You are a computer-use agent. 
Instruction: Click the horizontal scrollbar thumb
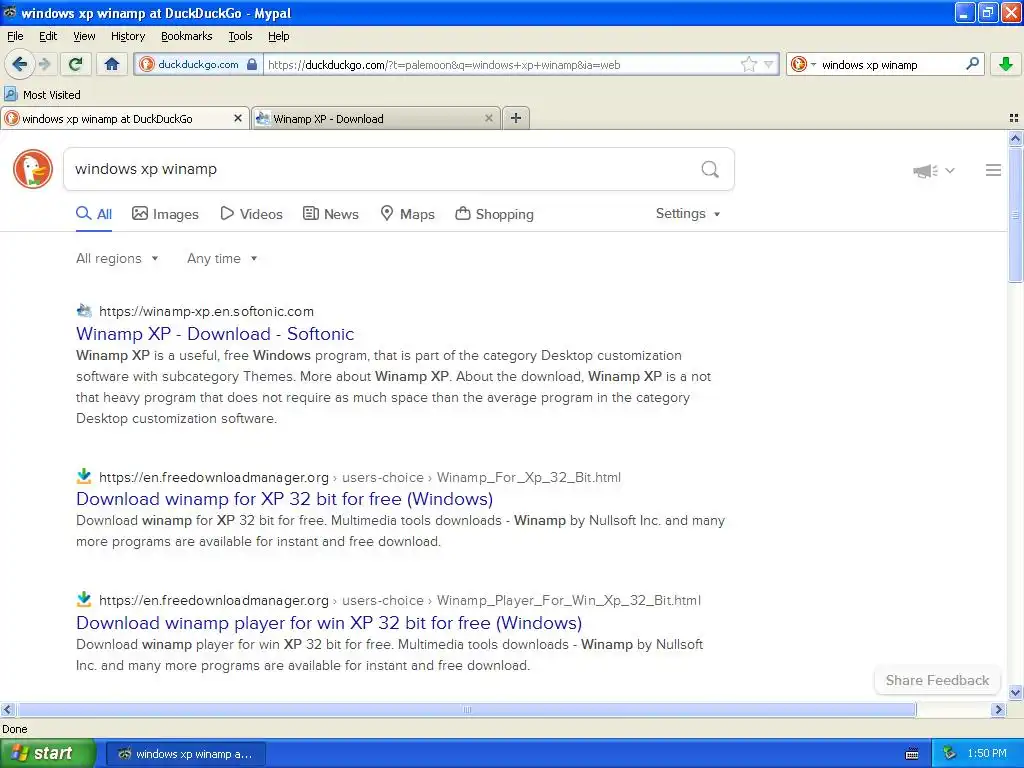466,709
